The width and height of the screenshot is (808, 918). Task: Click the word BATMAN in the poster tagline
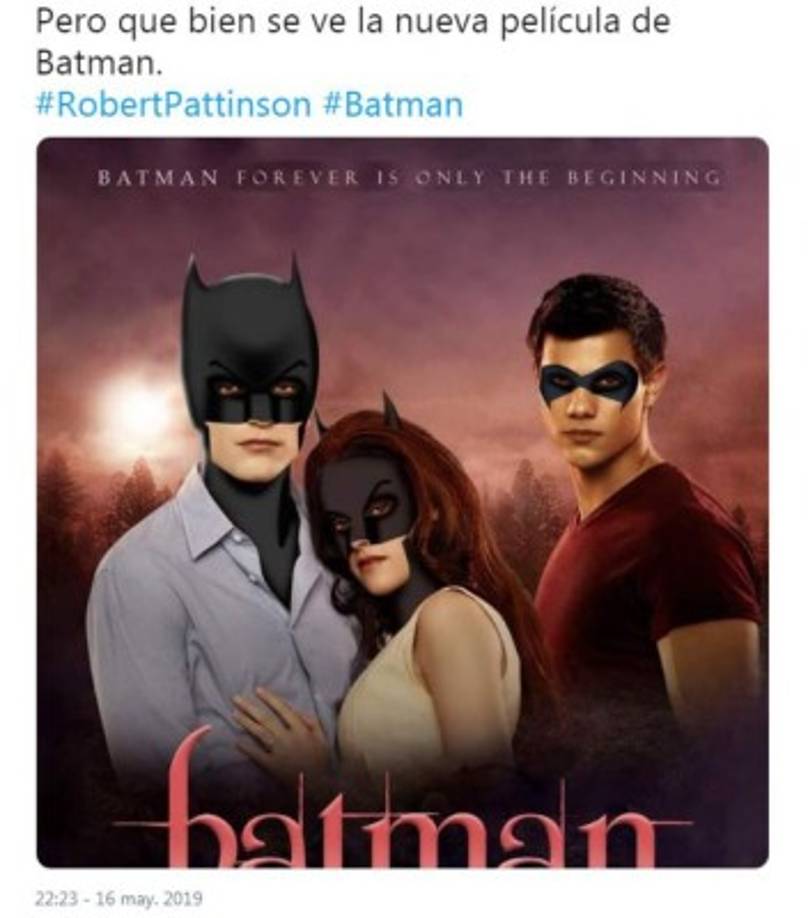click(x=158, y=179)
